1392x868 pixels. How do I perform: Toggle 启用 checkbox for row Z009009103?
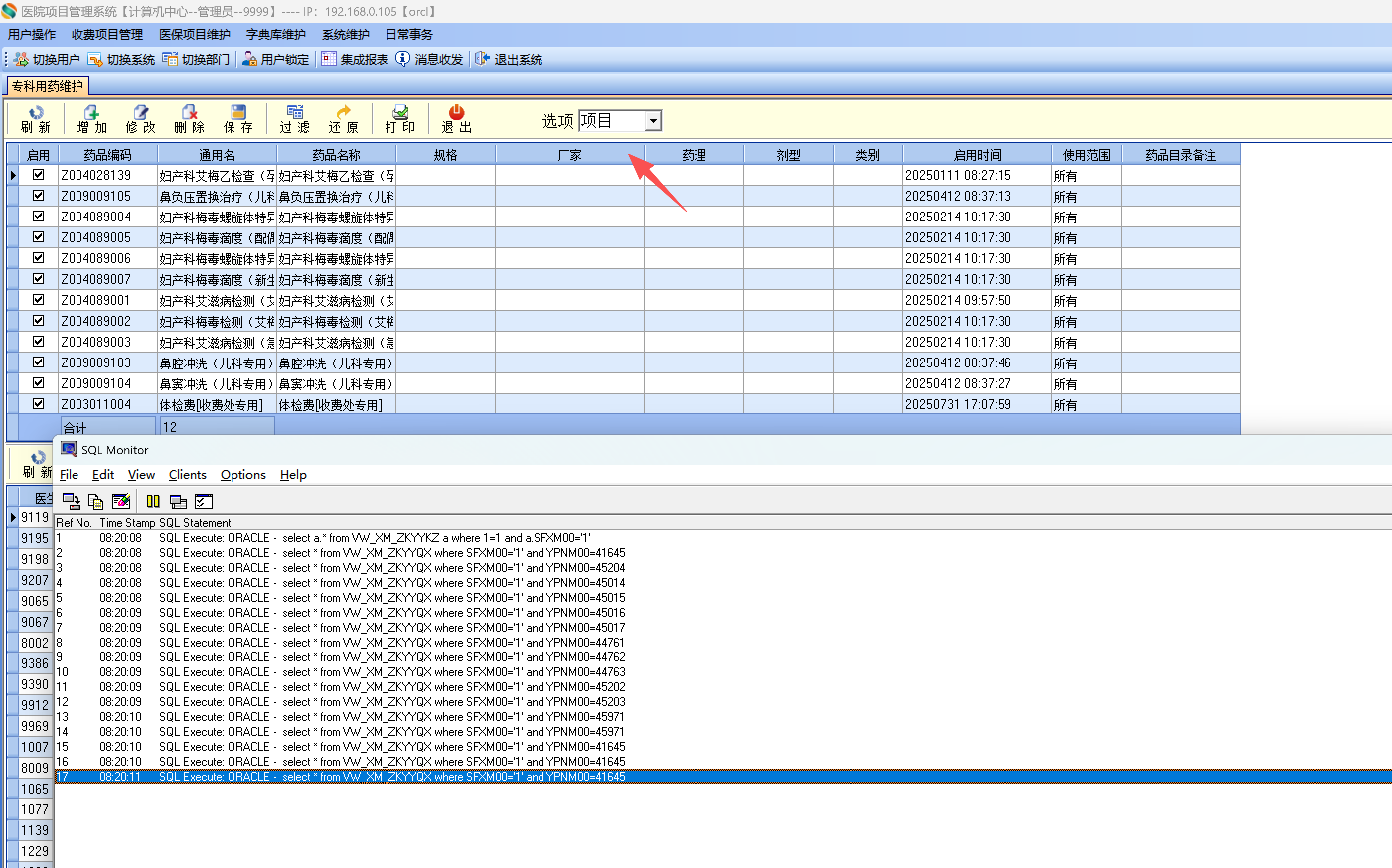click(38, 362)
